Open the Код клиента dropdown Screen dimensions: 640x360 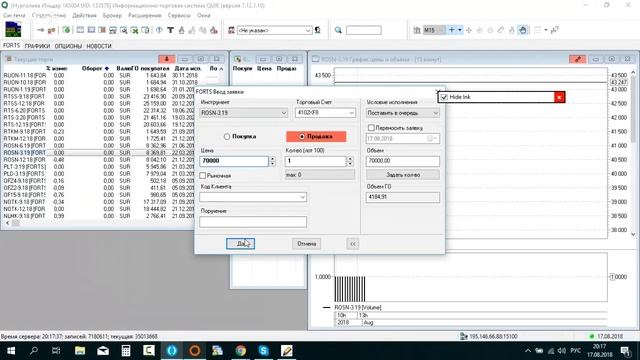coord(253,197)
